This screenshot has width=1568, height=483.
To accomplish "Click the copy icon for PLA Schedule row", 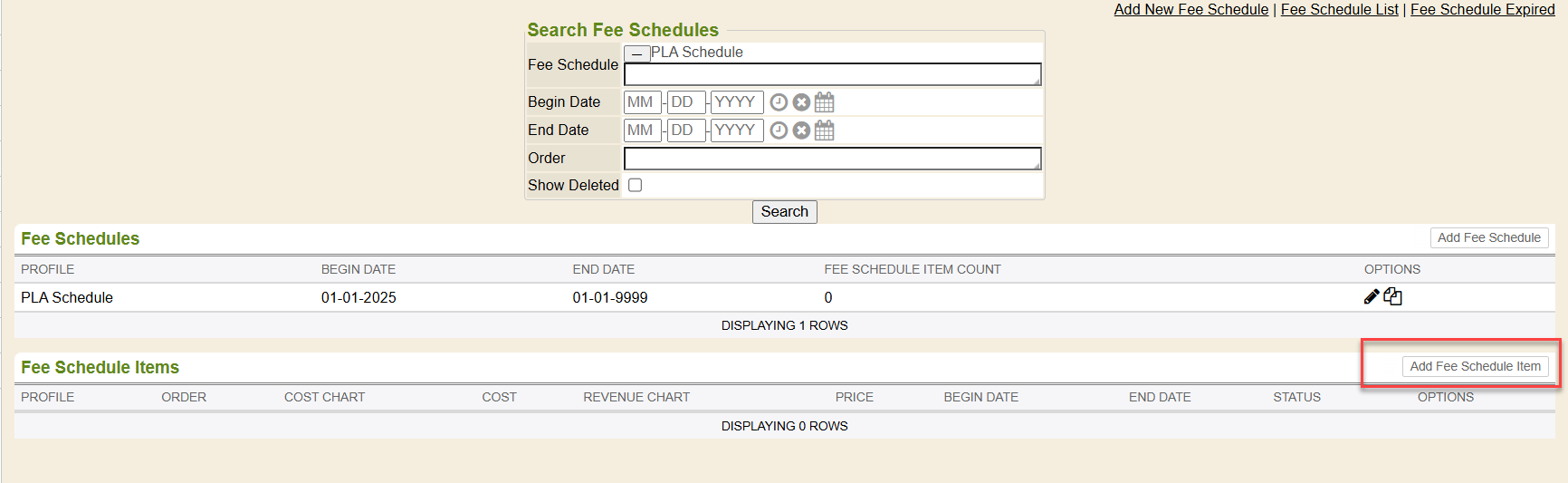I will (1392, 296).
